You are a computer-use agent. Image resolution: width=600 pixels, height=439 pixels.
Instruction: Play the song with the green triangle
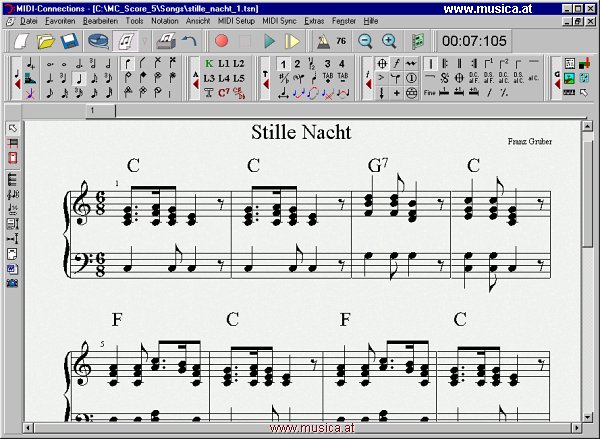coord(270,41)
